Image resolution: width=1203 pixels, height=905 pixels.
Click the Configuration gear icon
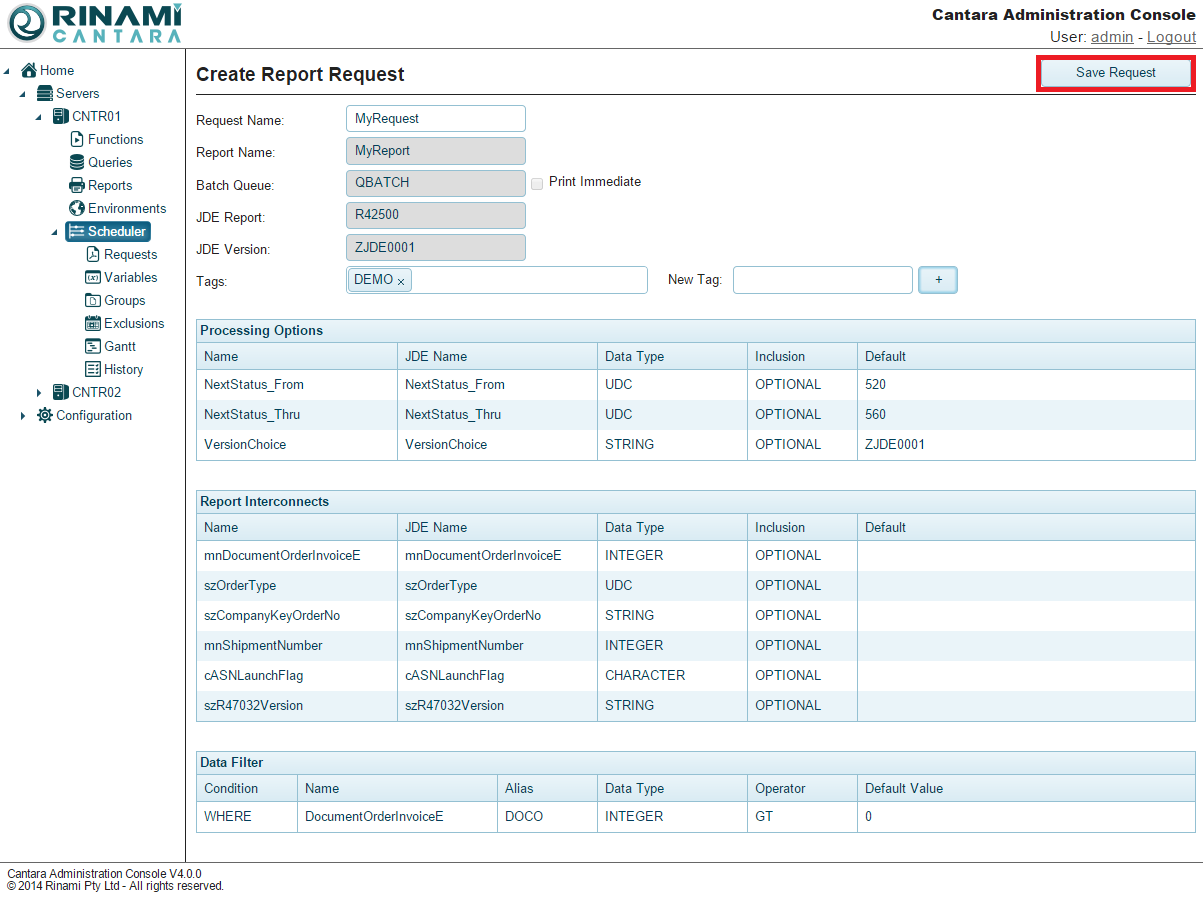[45, 415]
